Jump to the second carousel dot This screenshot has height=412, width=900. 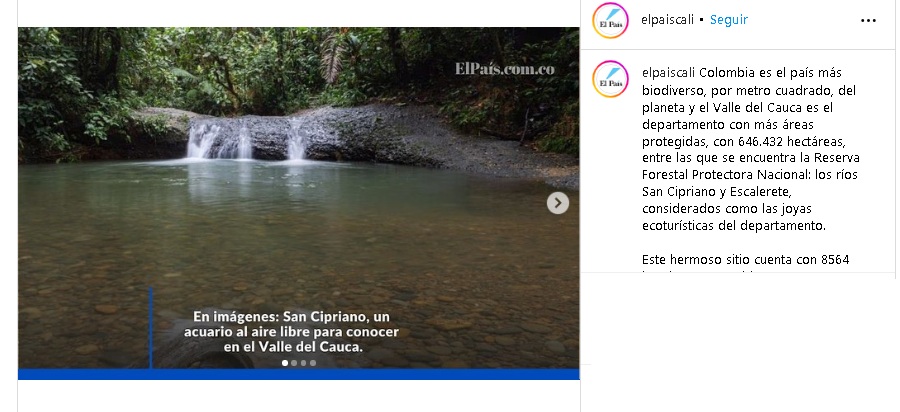tap(294, 363)
